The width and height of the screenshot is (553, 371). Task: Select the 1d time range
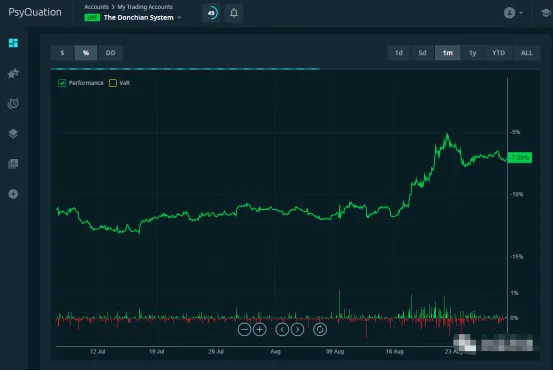(399, 53)
